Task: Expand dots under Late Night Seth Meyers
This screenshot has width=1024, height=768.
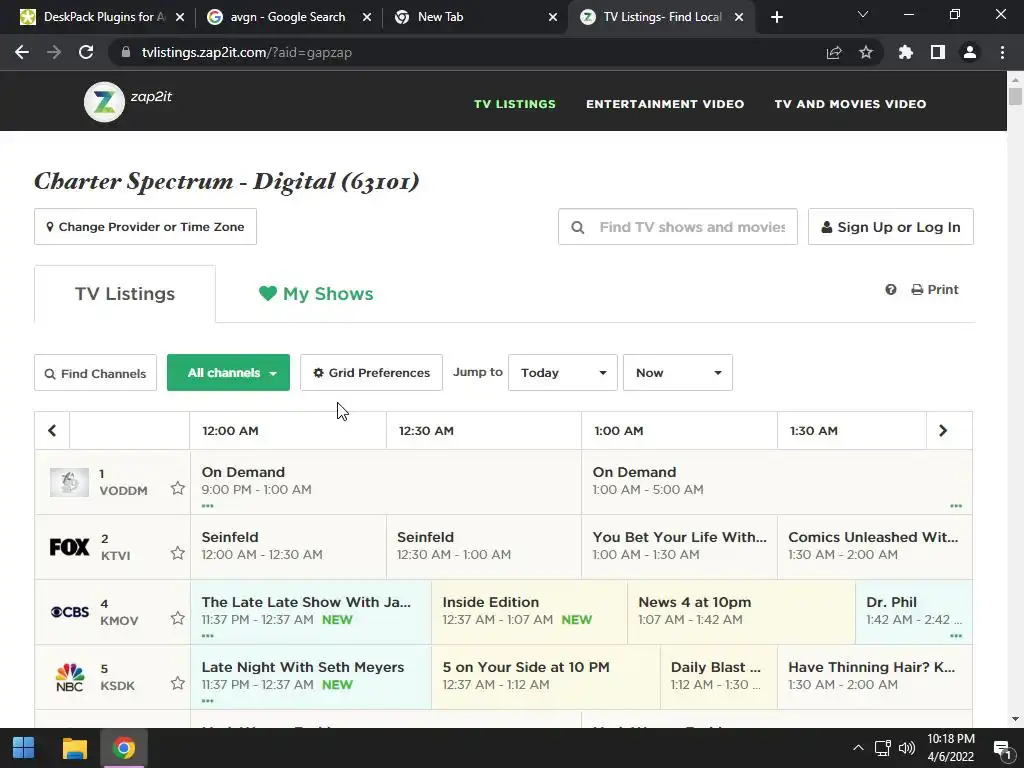Action: 208,701
